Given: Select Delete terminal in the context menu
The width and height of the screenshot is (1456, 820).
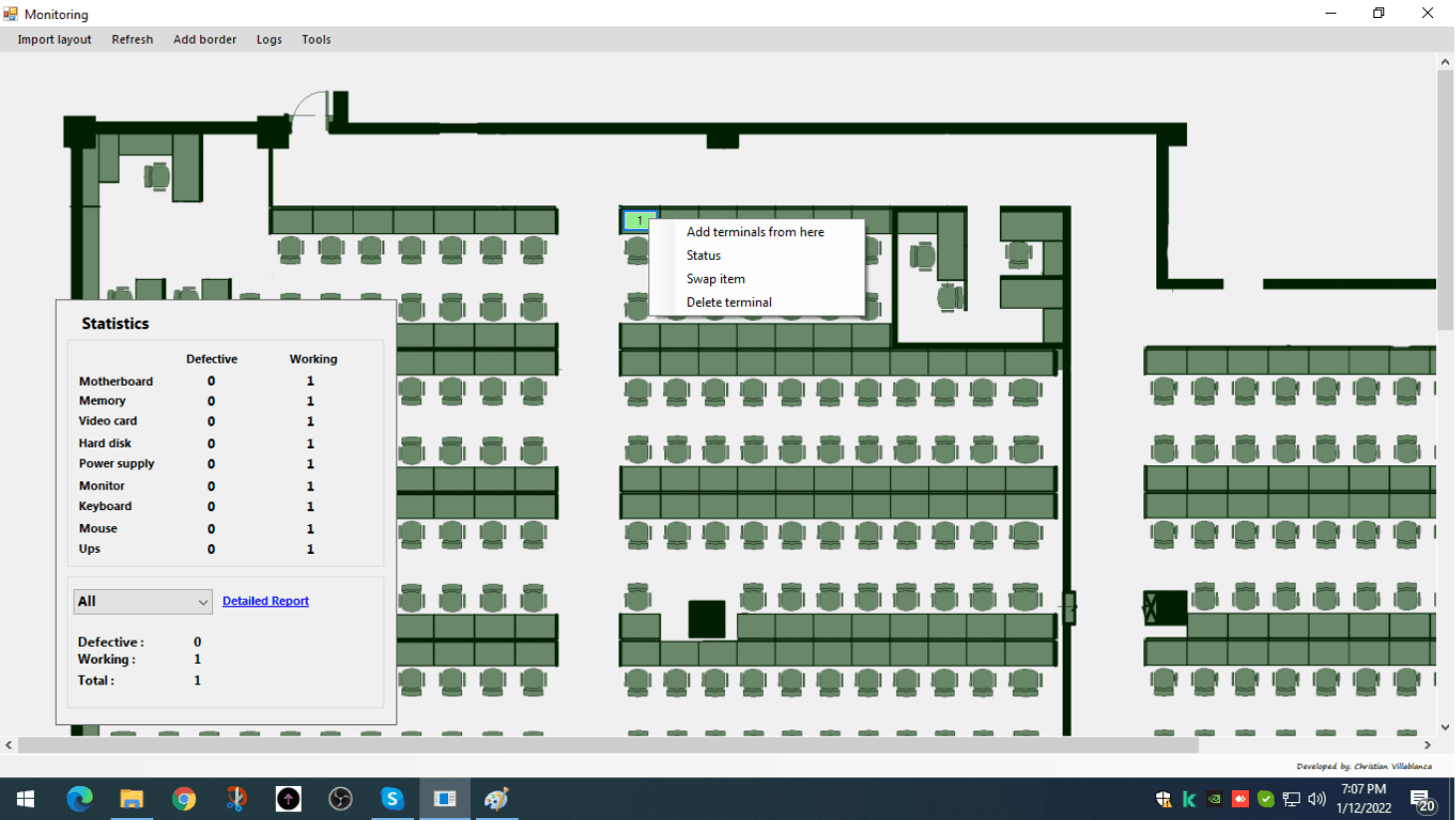Looking at the screenshot, I should click(x=729, y=302).
